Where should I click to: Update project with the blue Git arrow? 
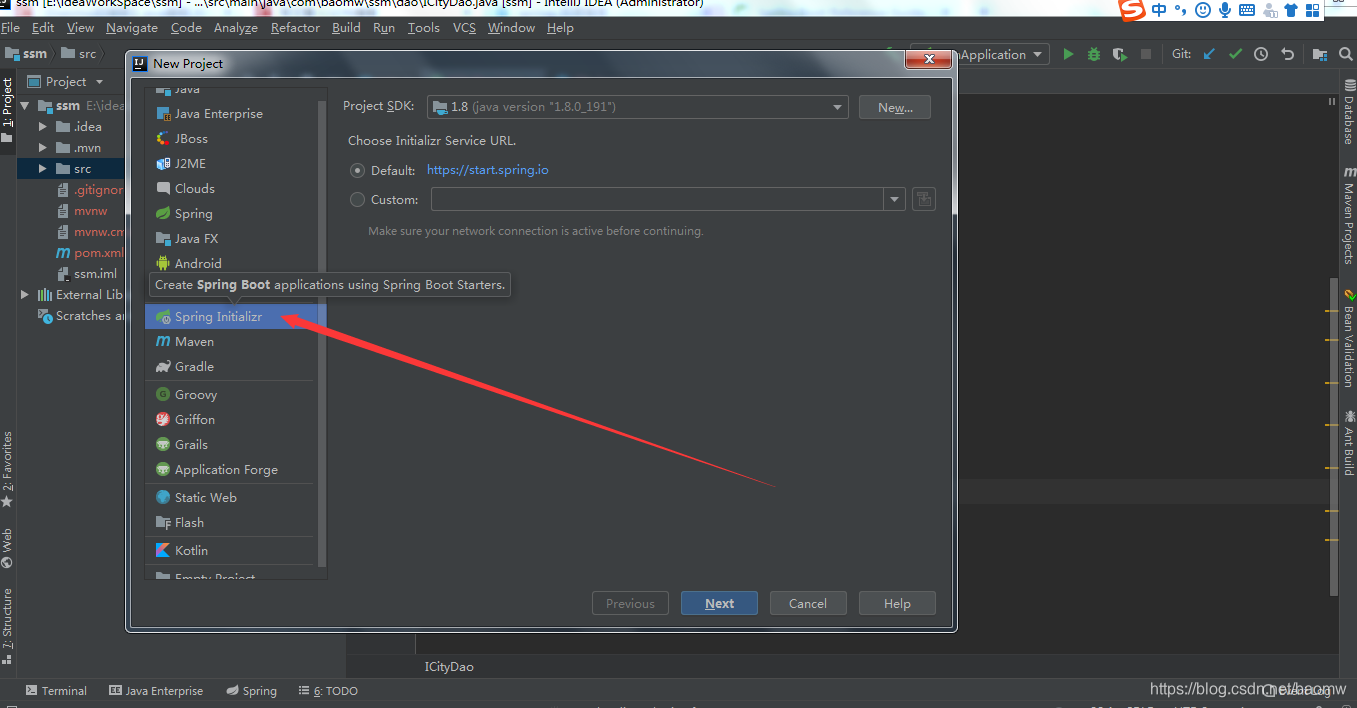(1209, 54)
